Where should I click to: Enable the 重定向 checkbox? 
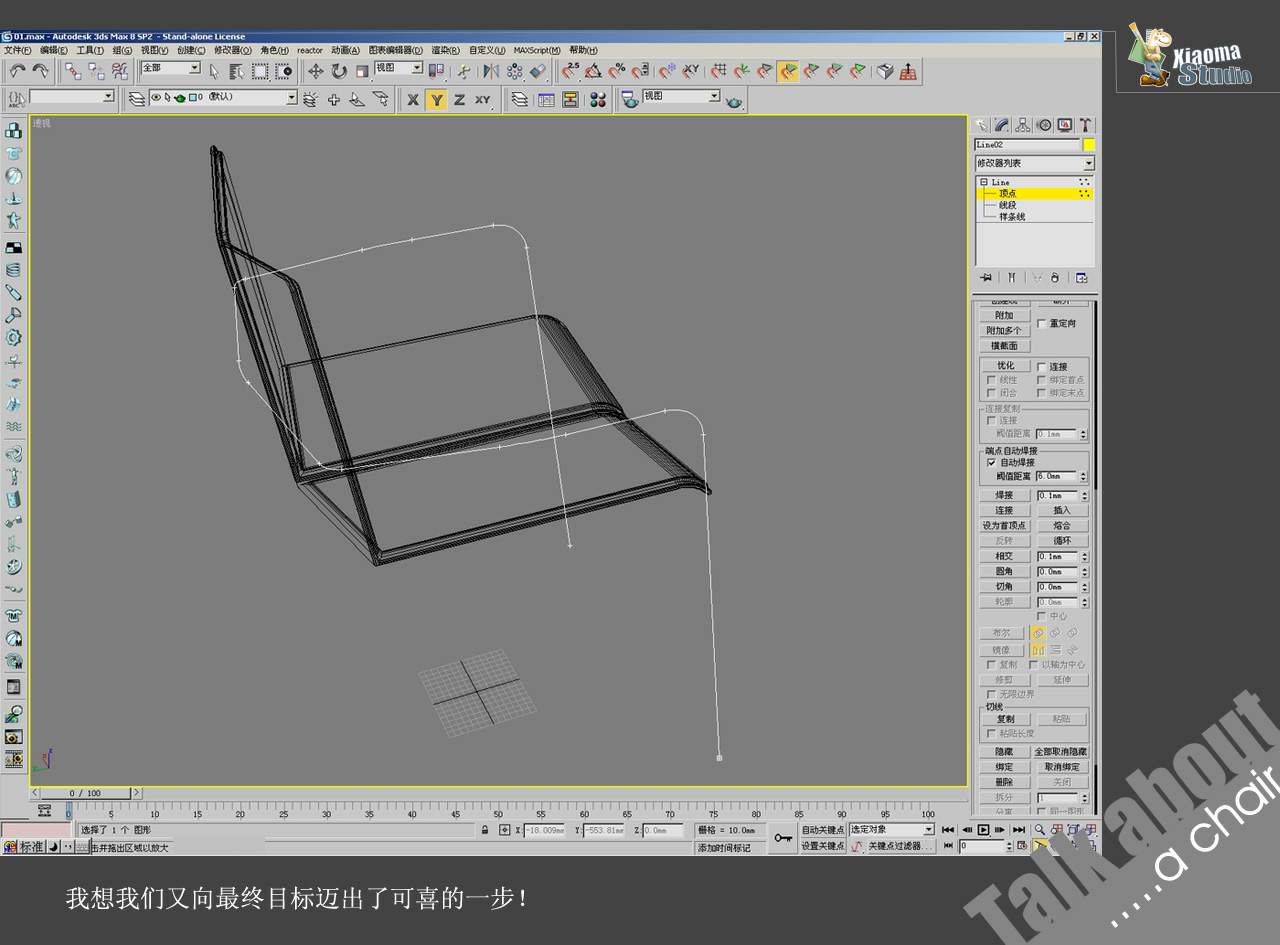[1042, 324]
